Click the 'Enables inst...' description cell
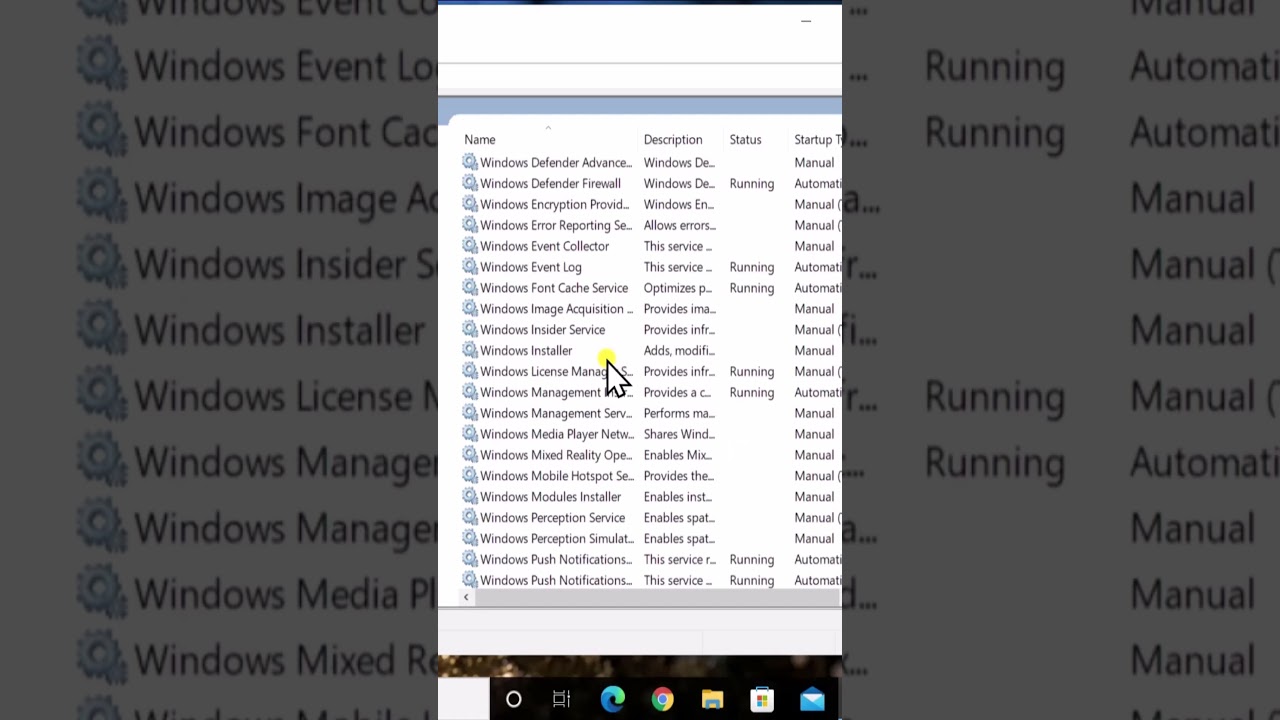The width and height of the screenshot is (1280, 720). point(677,497)
